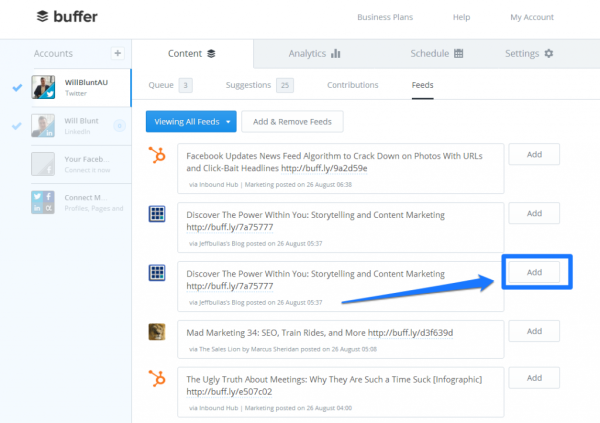Click the WillBluntAU Twitter profile picture
This screenshot has height=423, width=600.
[x=43, y=87]
